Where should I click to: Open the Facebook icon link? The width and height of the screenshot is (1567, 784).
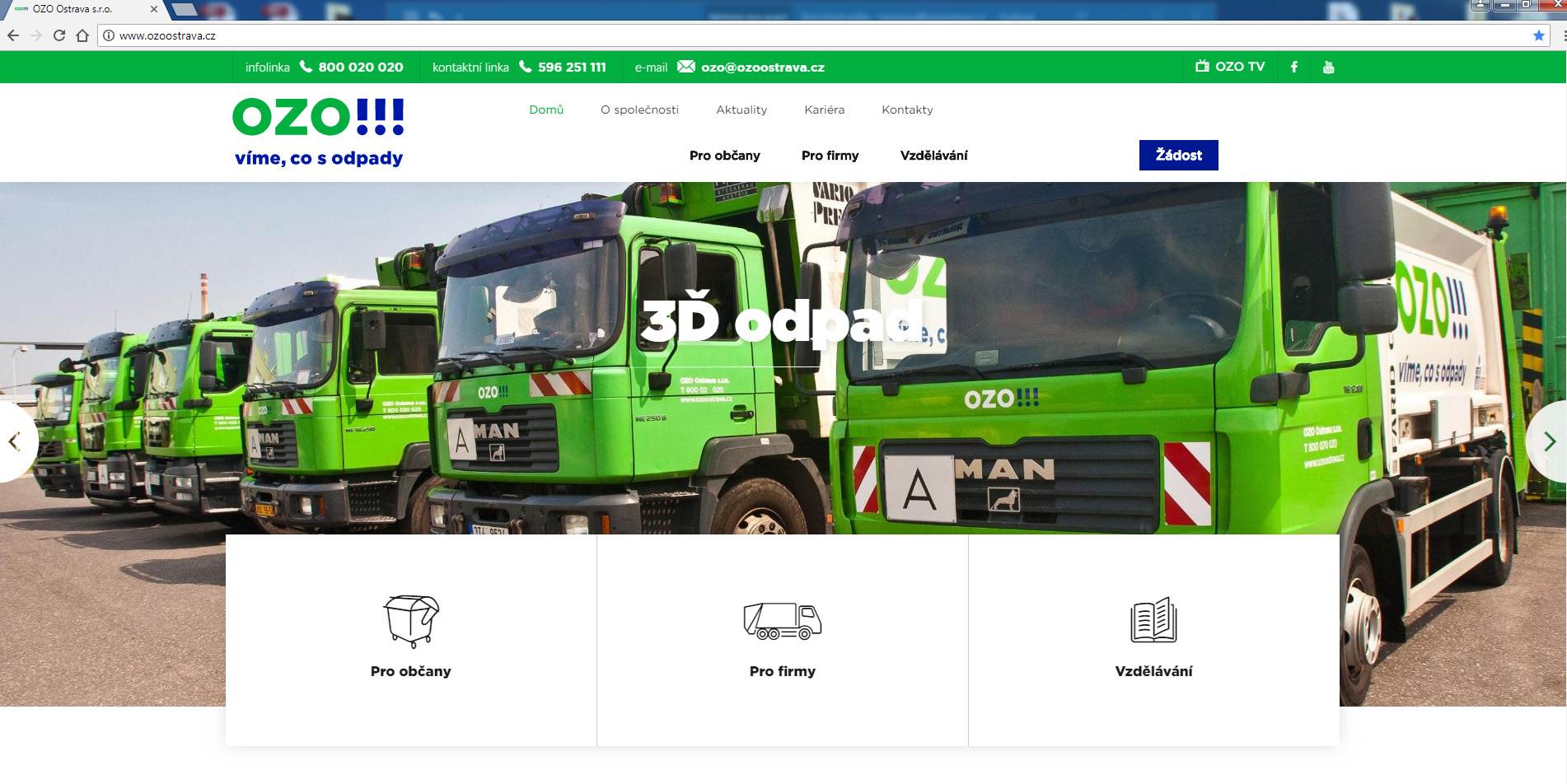click(1293, 67)
